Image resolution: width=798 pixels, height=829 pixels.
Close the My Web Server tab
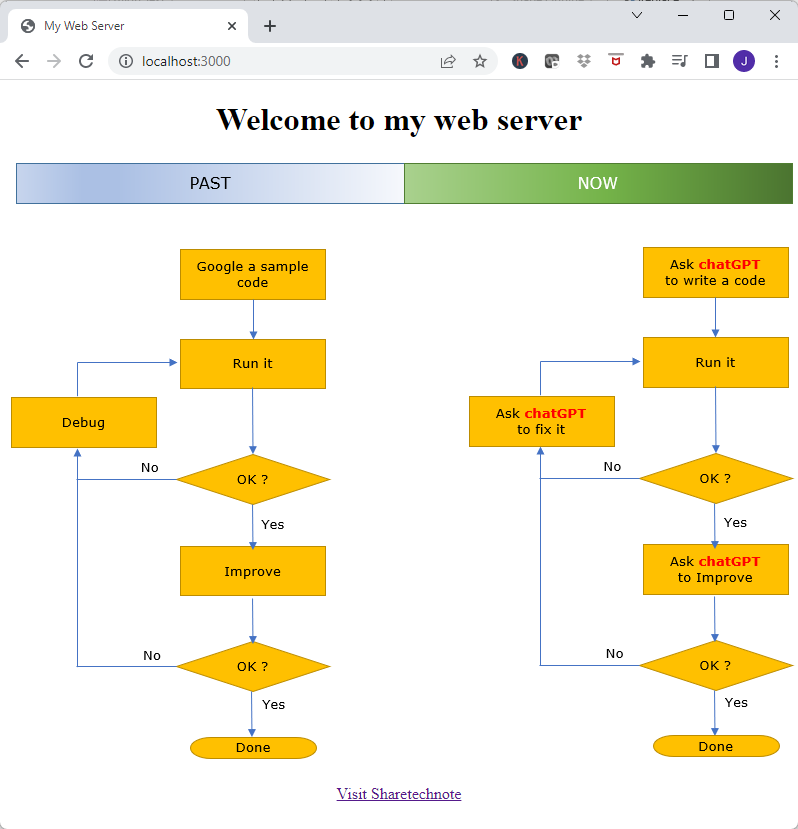[x=232, y=26]
